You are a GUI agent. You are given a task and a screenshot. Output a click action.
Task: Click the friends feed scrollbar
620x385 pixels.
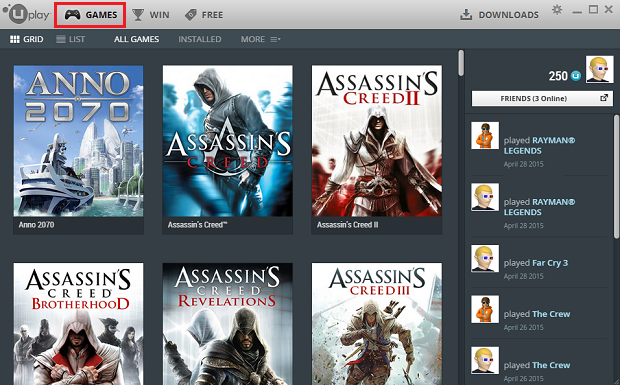(616, 176)
